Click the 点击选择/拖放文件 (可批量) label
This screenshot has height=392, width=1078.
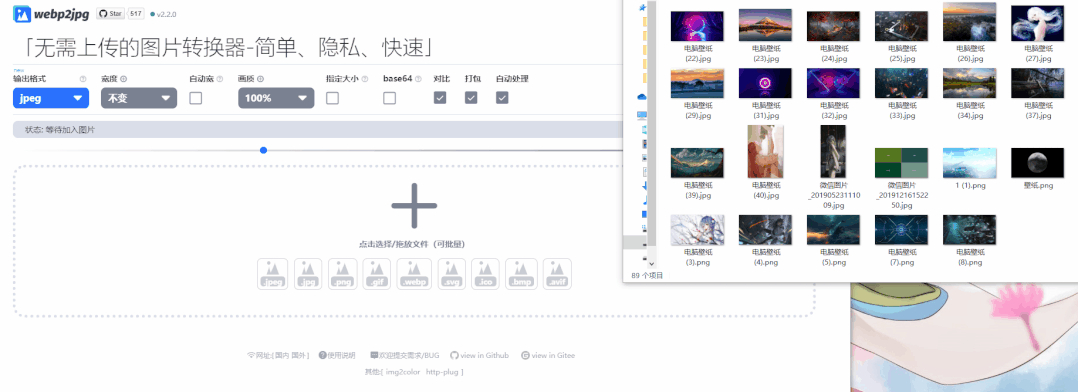(x=413, y=244)
